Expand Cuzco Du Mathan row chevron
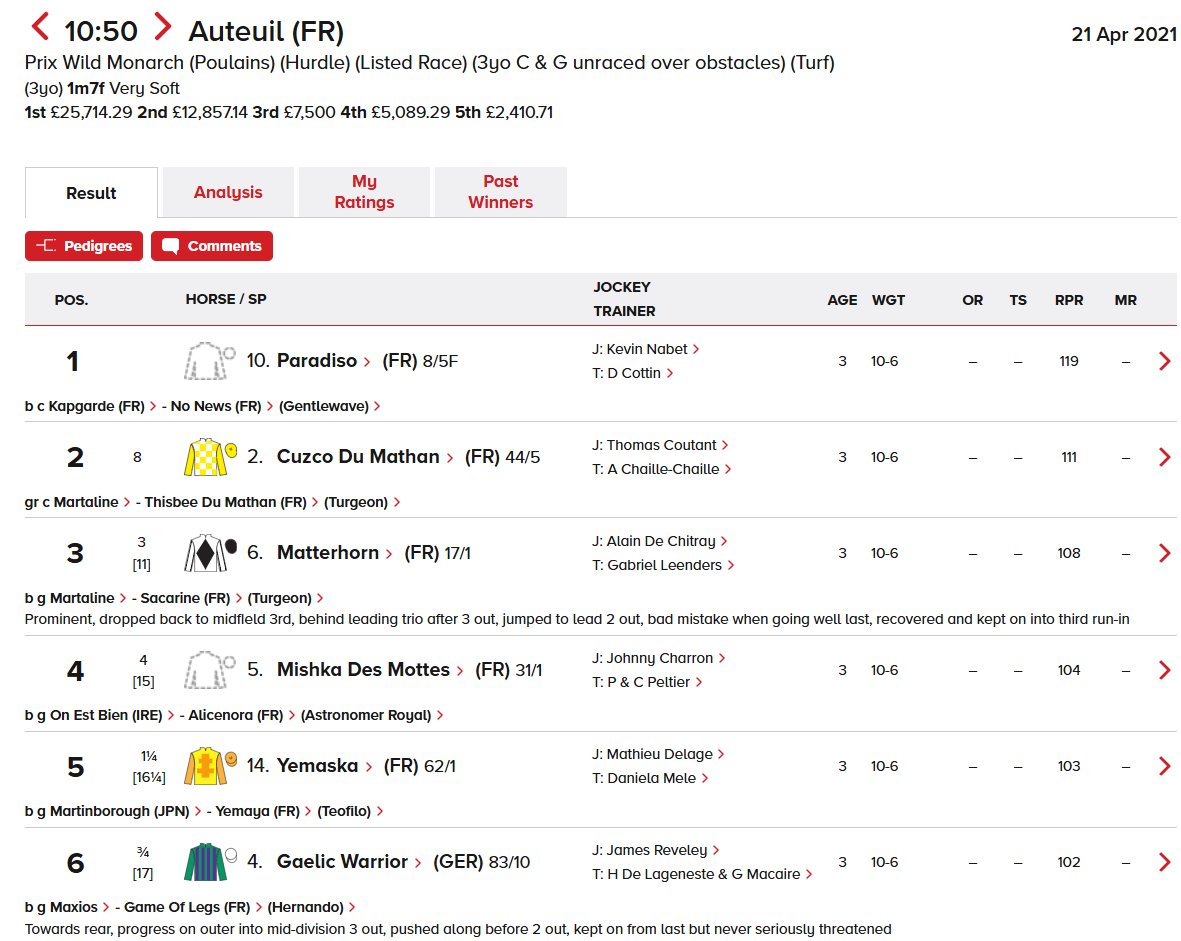Viewport: 1181px width, 941px height. pyautogui.click(x=1164, y=457)
